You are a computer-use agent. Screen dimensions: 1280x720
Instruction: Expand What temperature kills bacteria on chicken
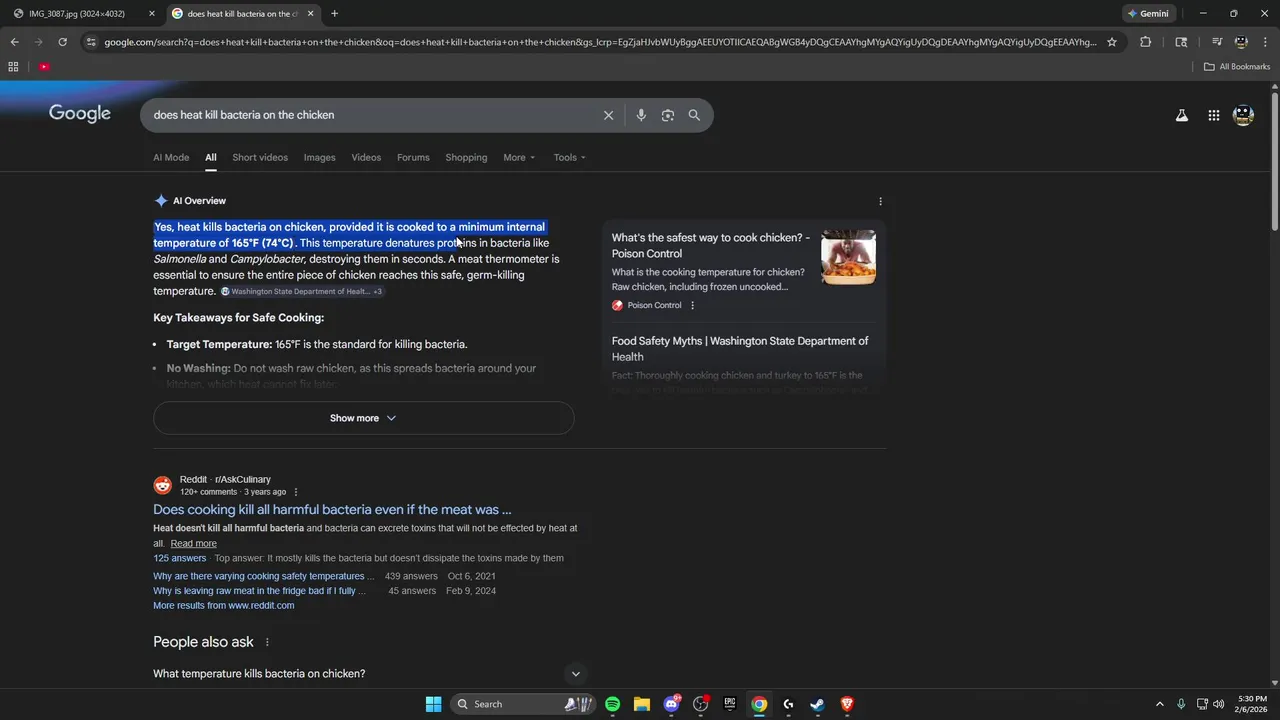coord(368,674)
